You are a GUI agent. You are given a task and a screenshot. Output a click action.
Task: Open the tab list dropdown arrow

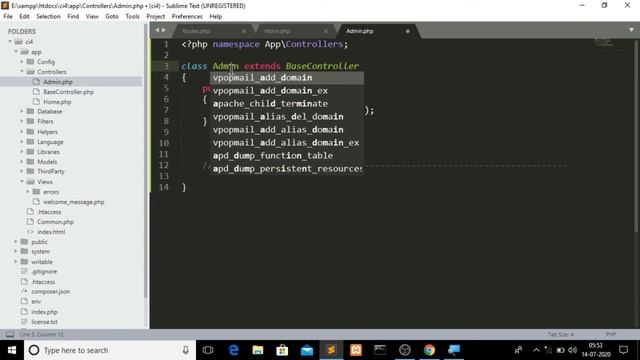(x=631, y=30)
